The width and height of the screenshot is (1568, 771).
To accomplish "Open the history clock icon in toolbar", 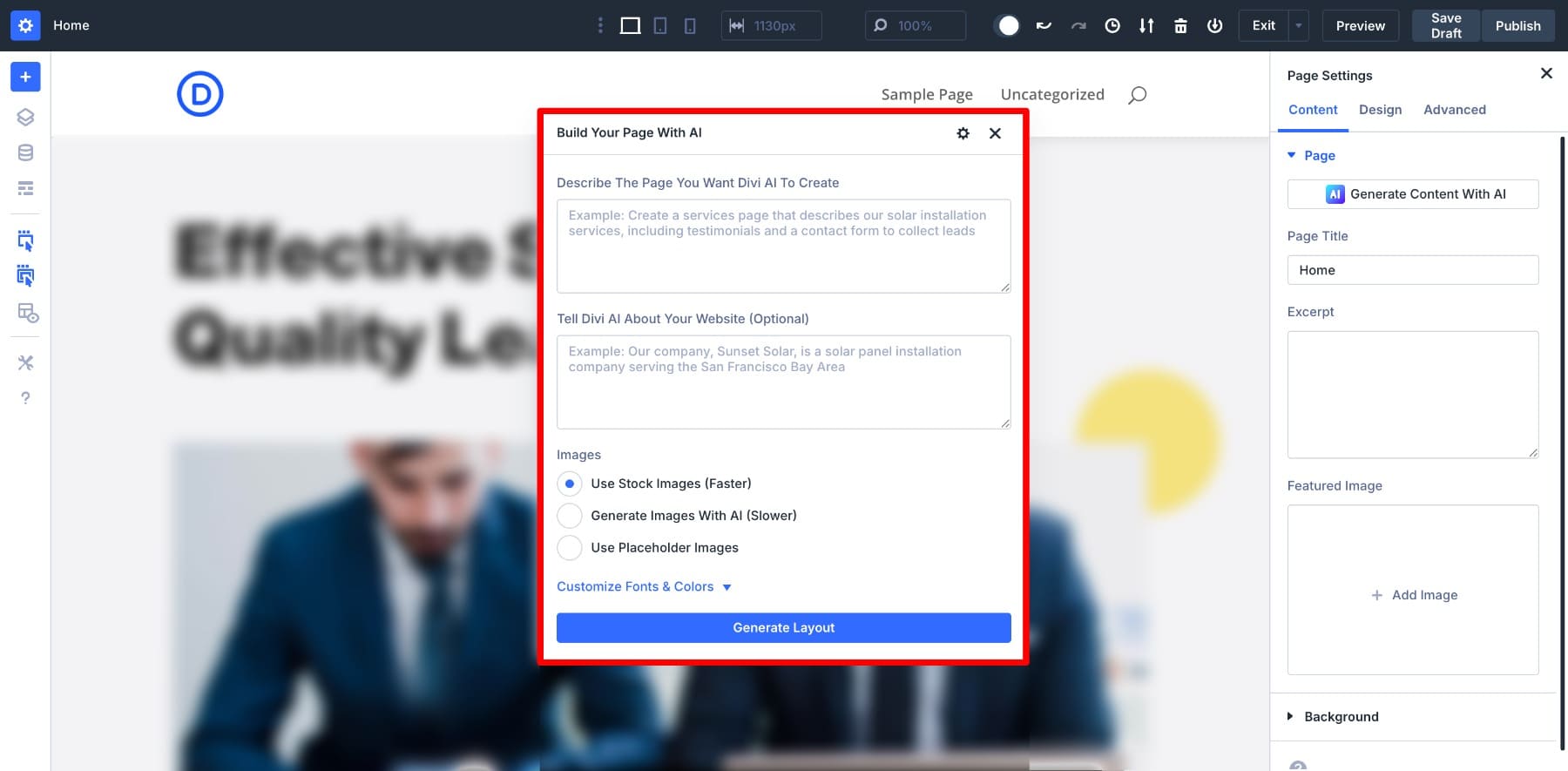I will click(x=1112, y=26).
